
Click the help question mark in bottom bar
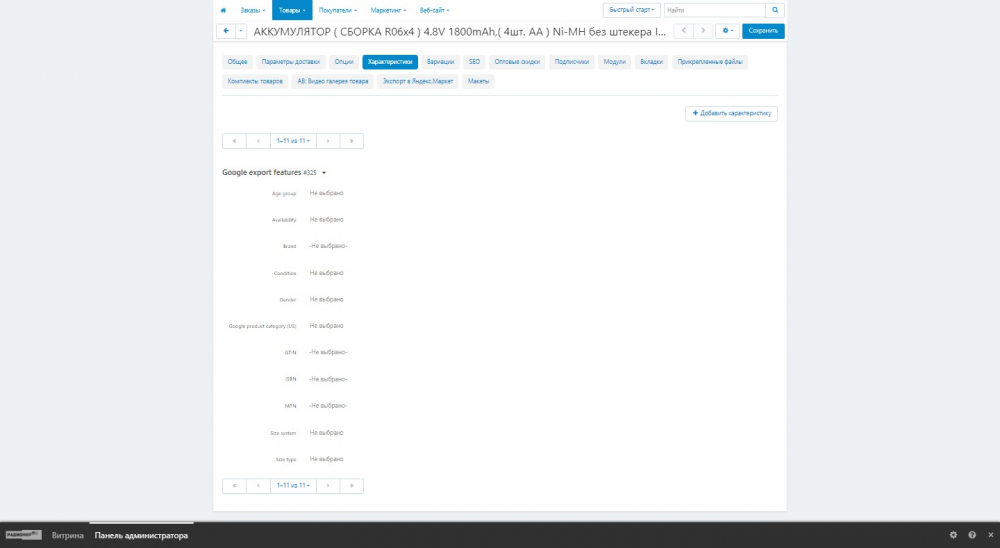click(971, 535)
